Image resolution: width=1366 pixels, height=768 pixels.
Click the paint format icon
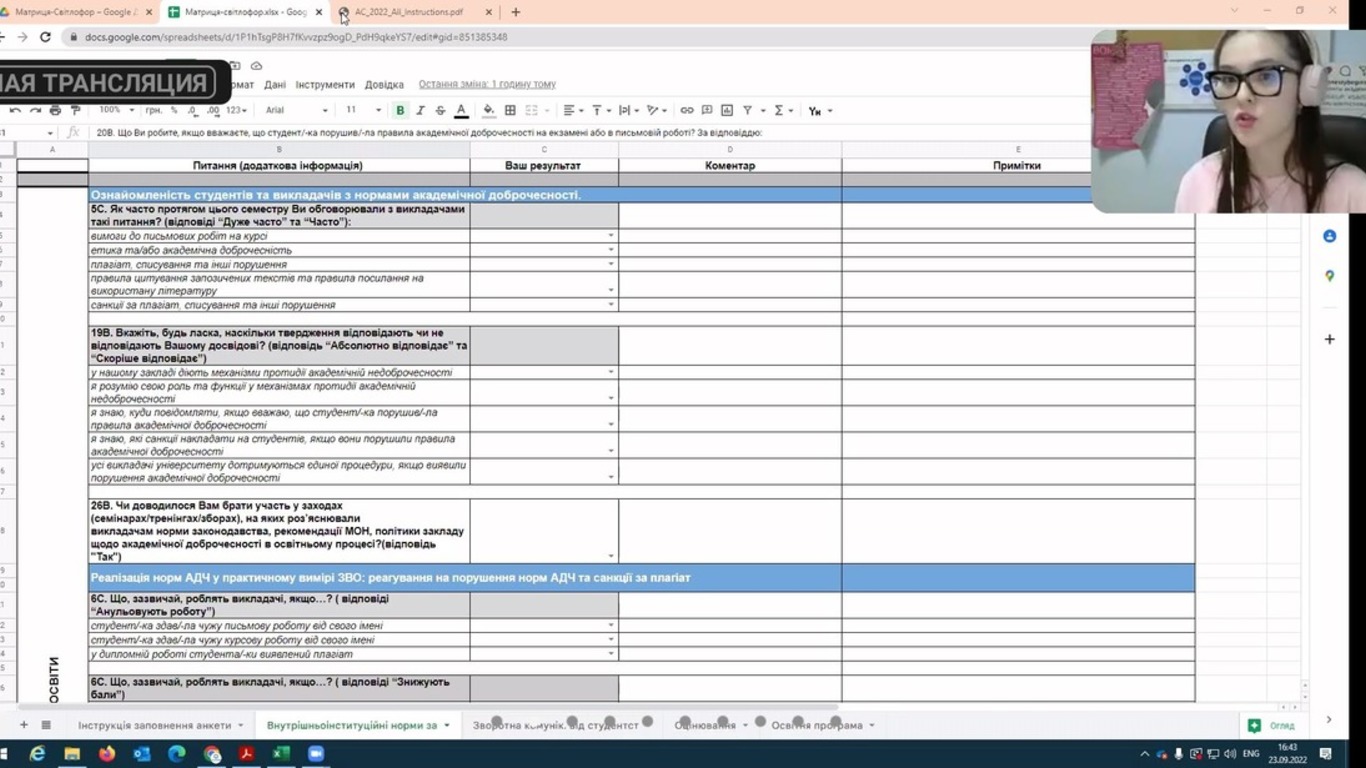pos(75,111)
